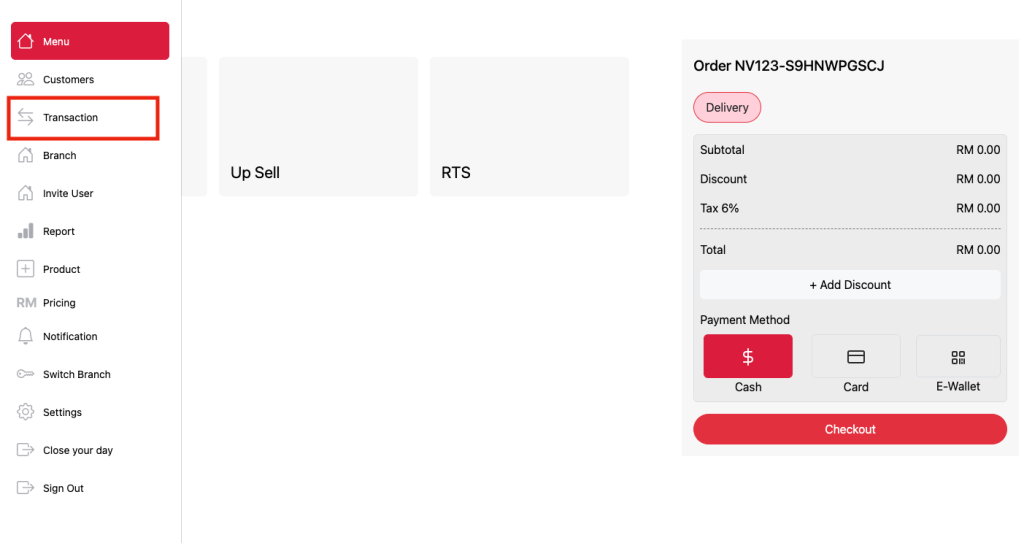Click the arrows icon beside Transaction
Screen dimensions: 1024x543
coord(25,117)
